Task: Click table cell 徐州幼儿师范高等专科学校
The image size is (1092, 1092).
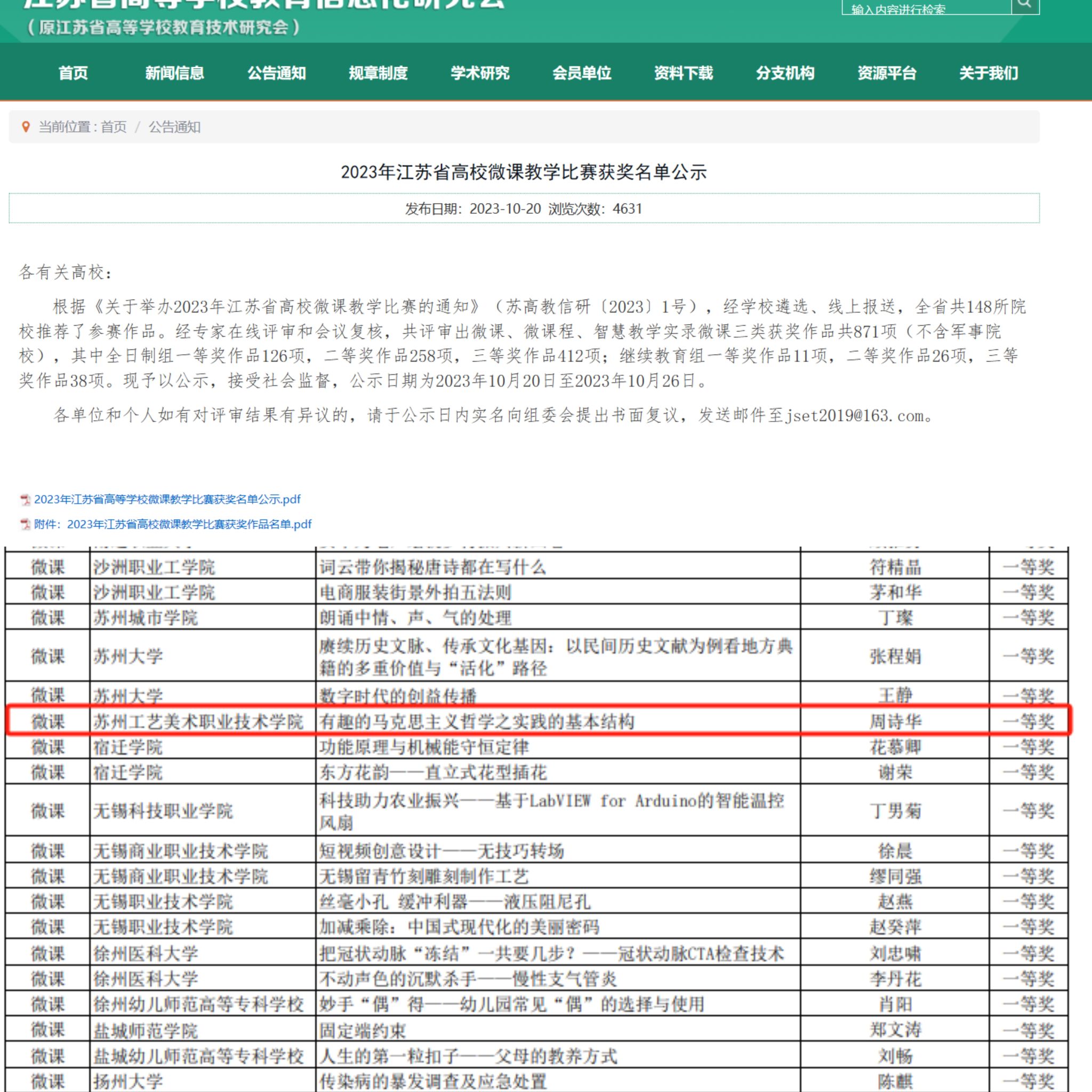Action: [202, 1005]
